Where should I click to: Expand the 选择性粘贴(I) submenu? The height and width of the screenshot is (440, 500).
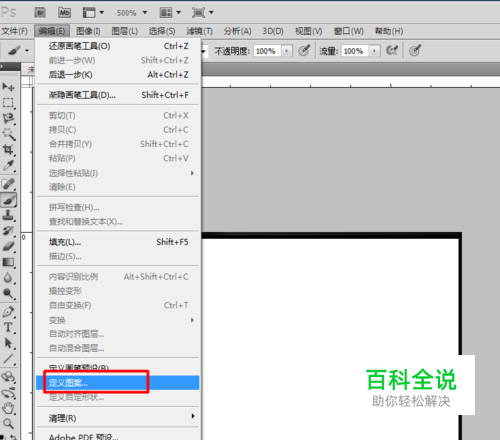click(118, 173)
